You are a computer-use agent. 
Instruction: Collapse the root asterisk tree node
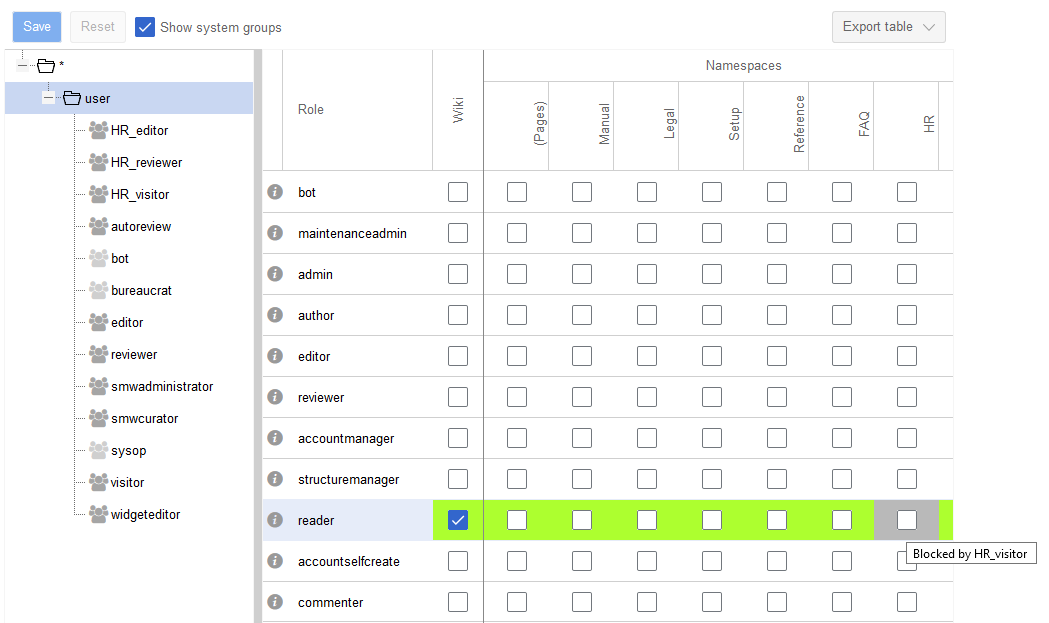tap(23, 66)
